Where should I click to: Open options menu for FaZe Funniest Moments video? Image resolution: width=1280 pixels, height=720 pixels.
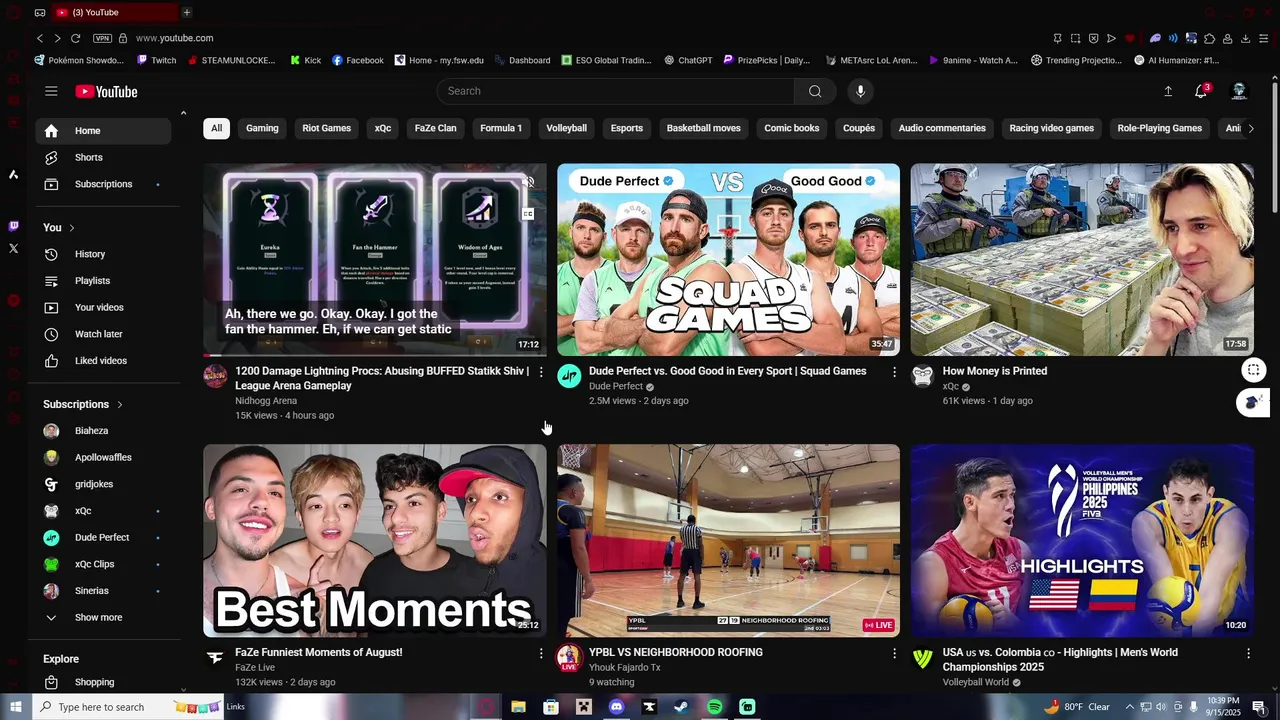coord(541,653)
